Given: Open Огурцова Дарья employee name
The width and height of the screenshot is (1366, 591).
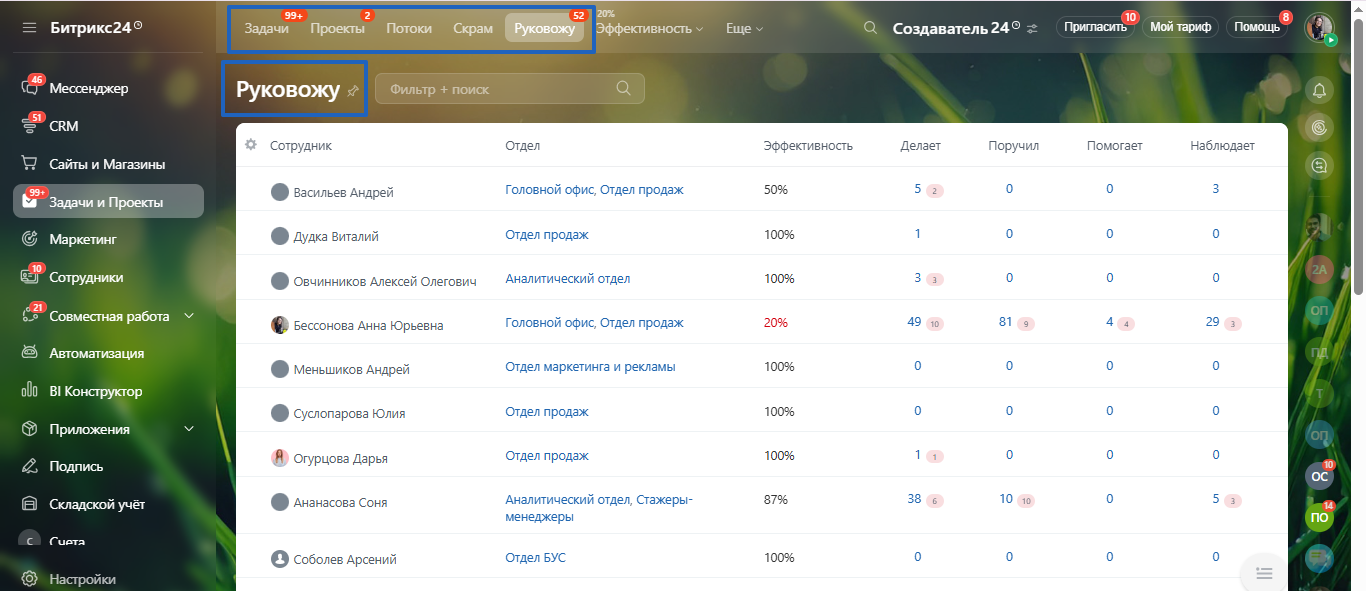Looking at the screenshot, I should click(x=341, y=458).
